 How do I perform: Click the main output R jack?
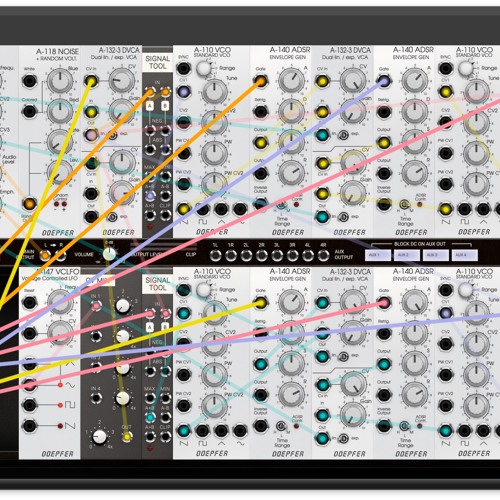(60, 256)
